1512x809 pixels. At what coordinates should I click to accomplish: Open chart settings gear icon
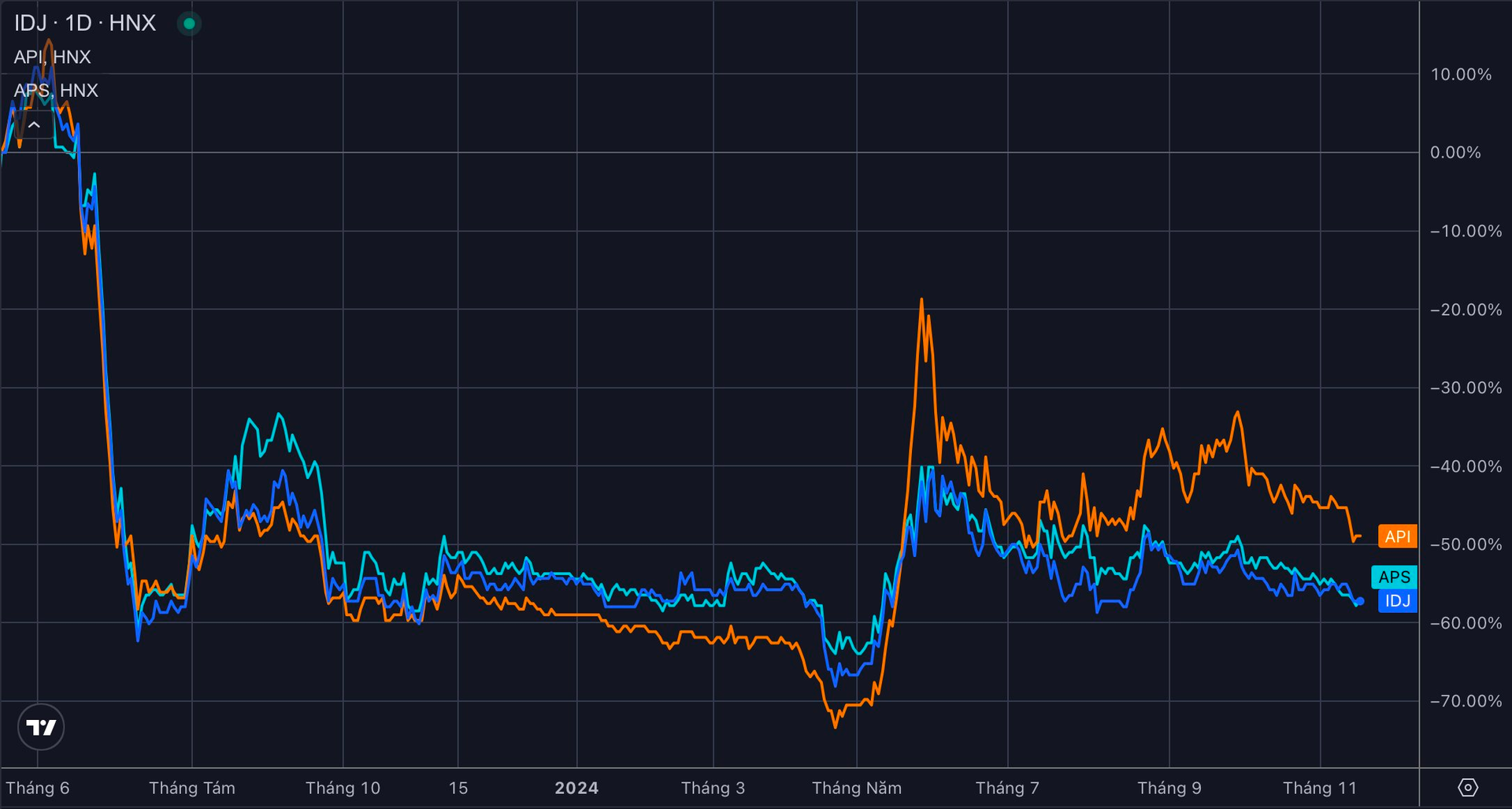(1468, 788)
